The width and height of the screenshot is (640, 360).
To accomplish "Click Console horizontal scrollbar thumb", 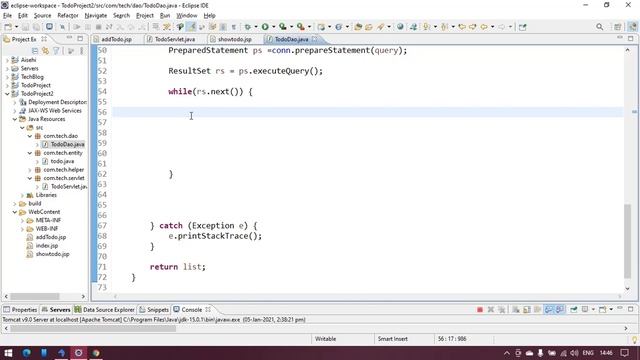I will (x=93, y=329).
